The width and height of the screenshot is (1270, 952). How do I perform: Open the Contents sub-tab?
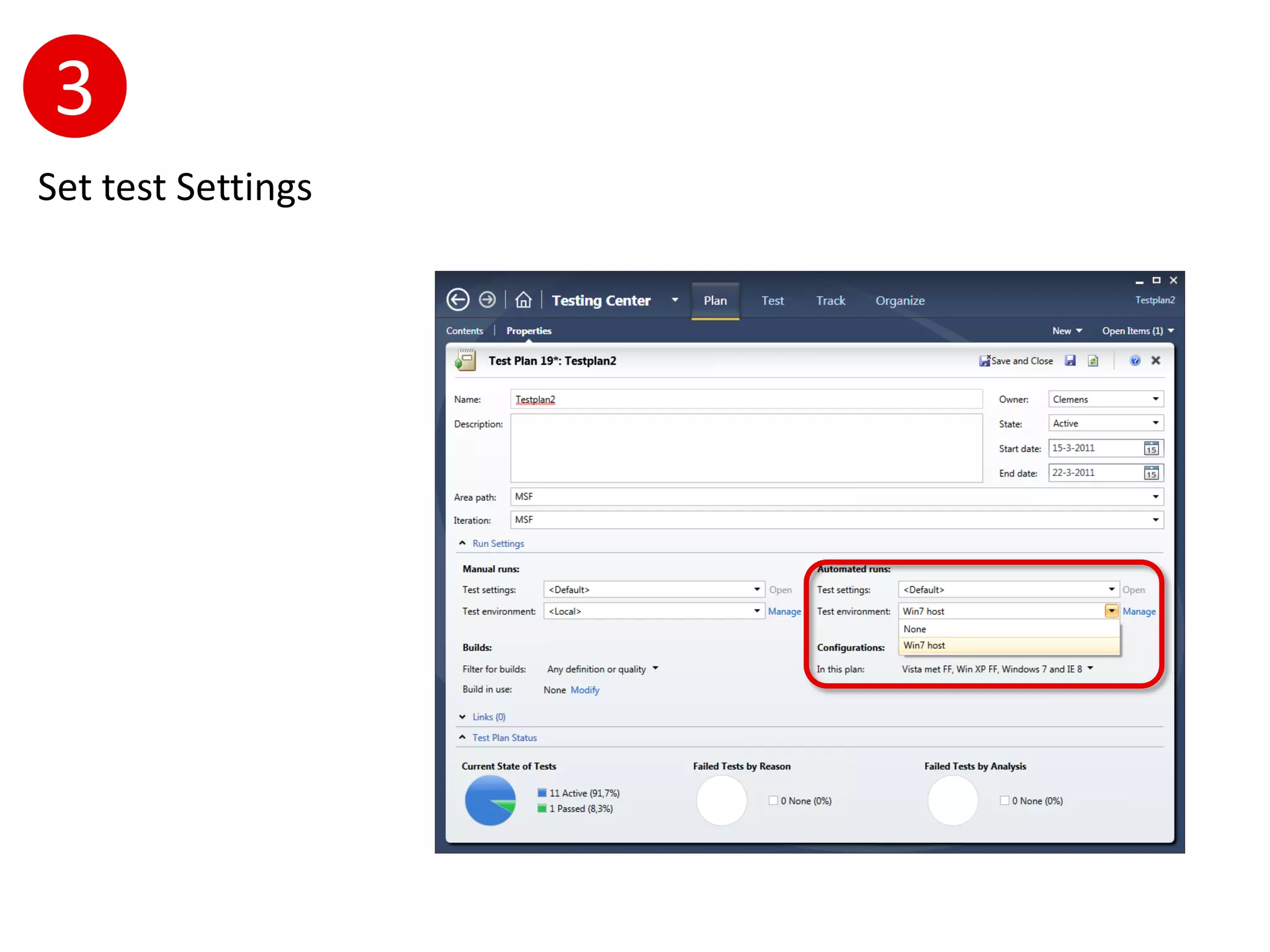click(x=464, y=331)
